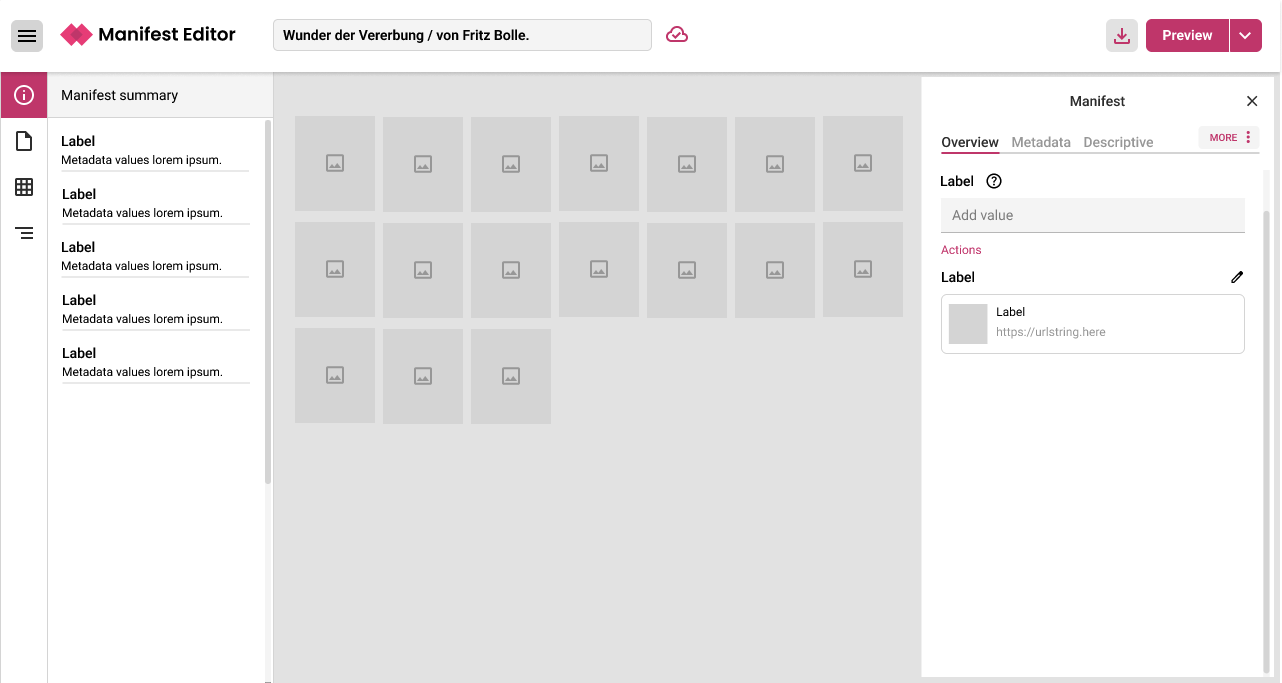Click the Add value label field
The image size is (1282, 683).
point(1093,215)
